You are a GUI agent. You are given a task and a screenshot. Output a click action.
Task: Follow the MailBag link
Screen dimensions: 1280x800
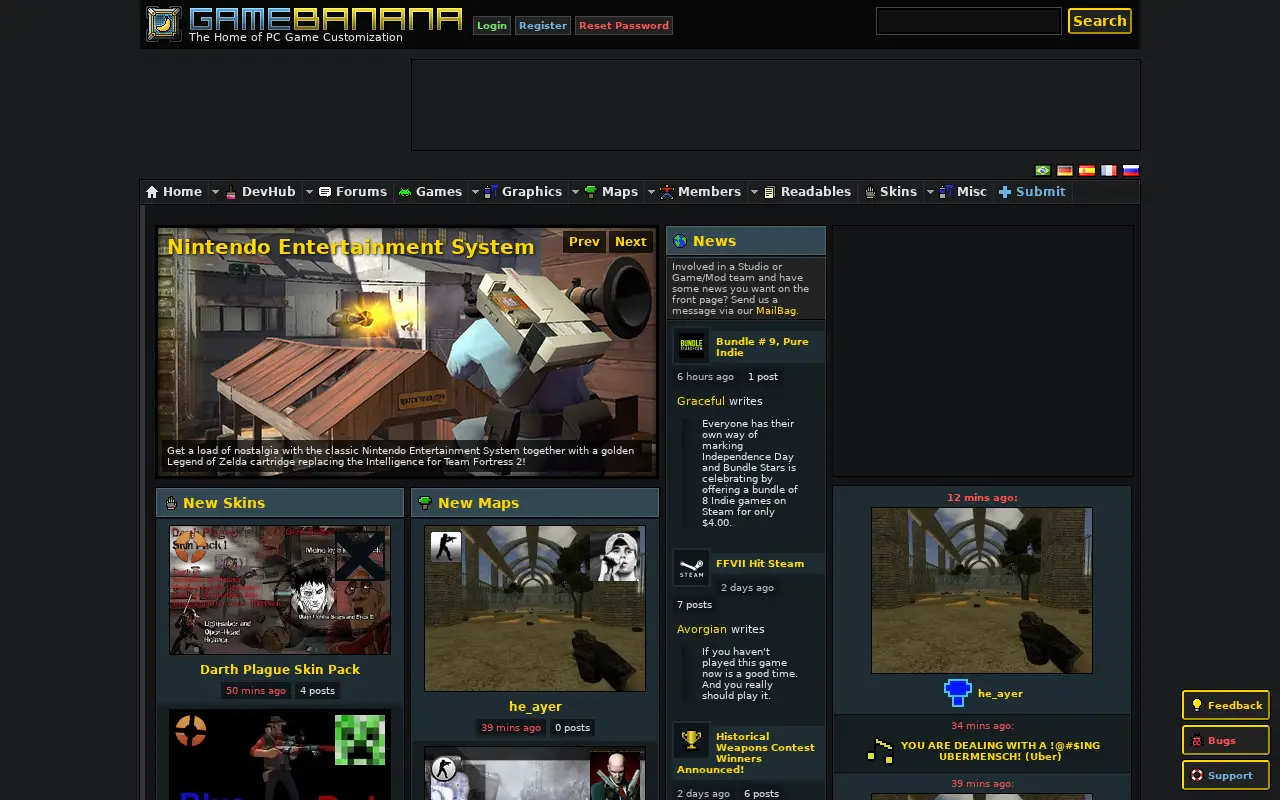[x=776, y=311]
